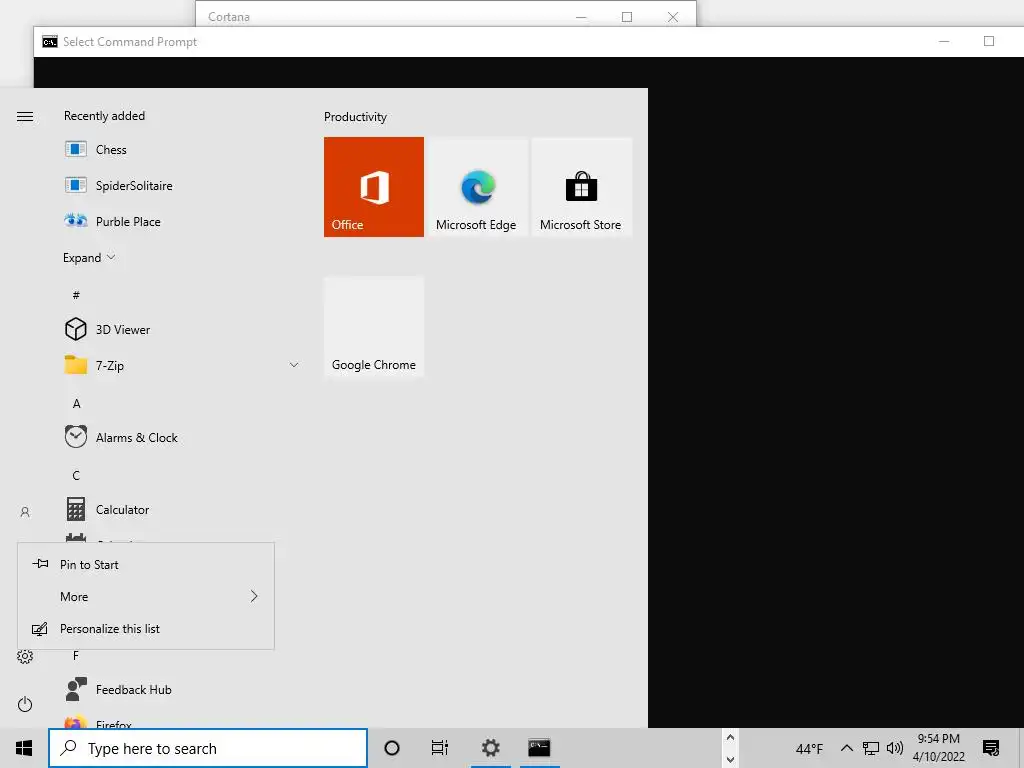This screenshot has width=1024, height=768.
Task: Open the 7-Zip folder icon
Action: (x=76, y=365)
